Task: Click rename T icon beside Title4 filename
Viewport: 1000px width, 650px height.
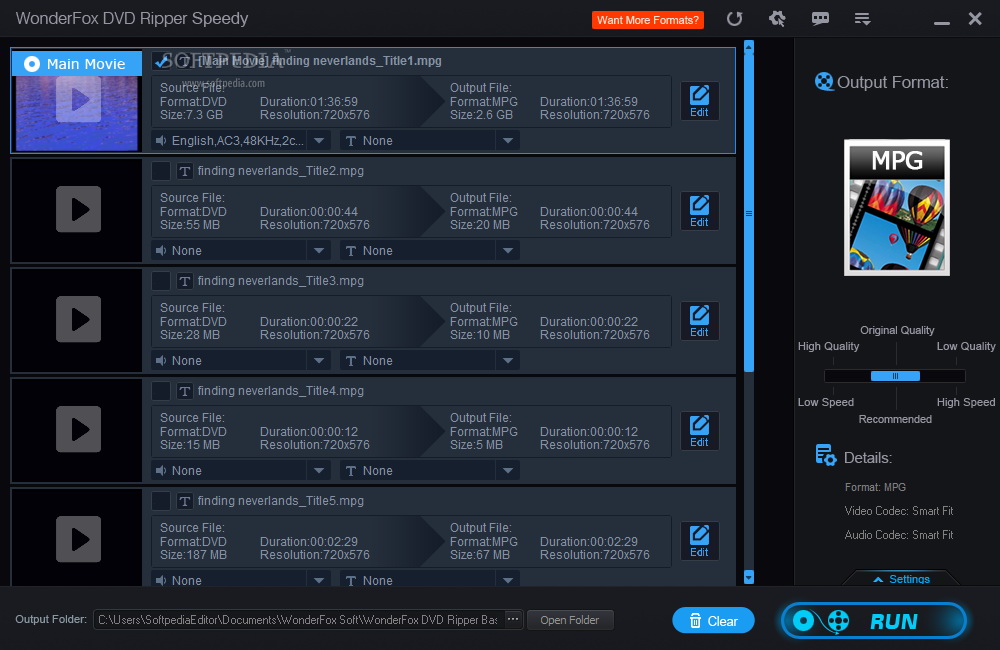Action: click(184, 391)
